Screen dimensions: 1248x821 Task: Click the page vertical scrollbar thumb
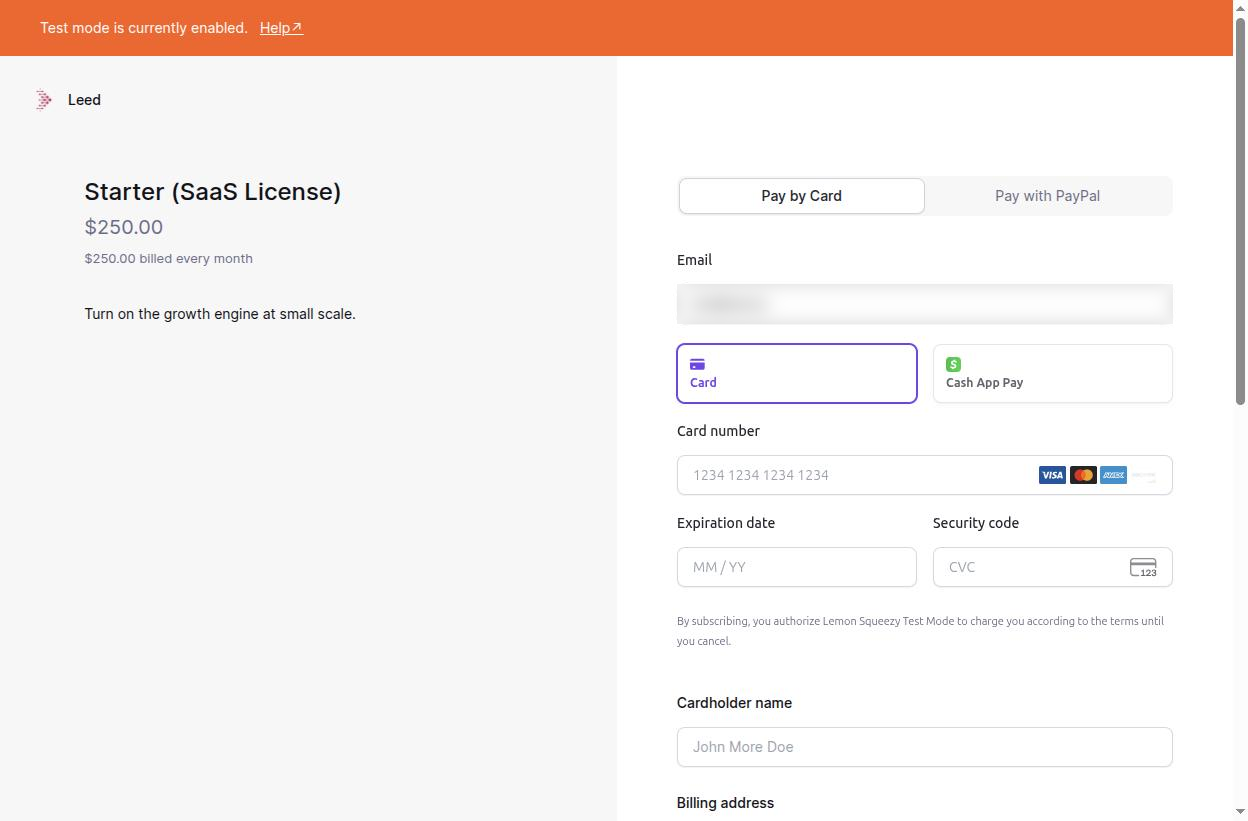tap(1240, 210)
